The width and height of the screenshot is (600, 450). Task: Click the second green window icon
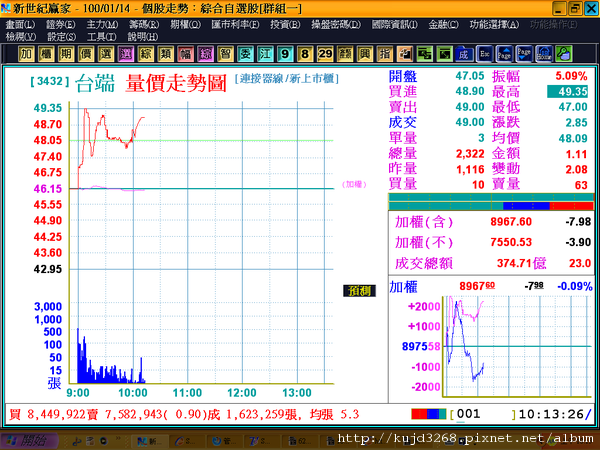point(444,54)
